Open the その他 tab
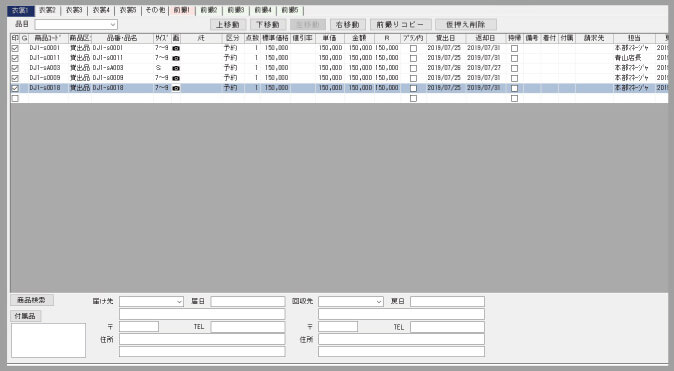 click(155, 10)
